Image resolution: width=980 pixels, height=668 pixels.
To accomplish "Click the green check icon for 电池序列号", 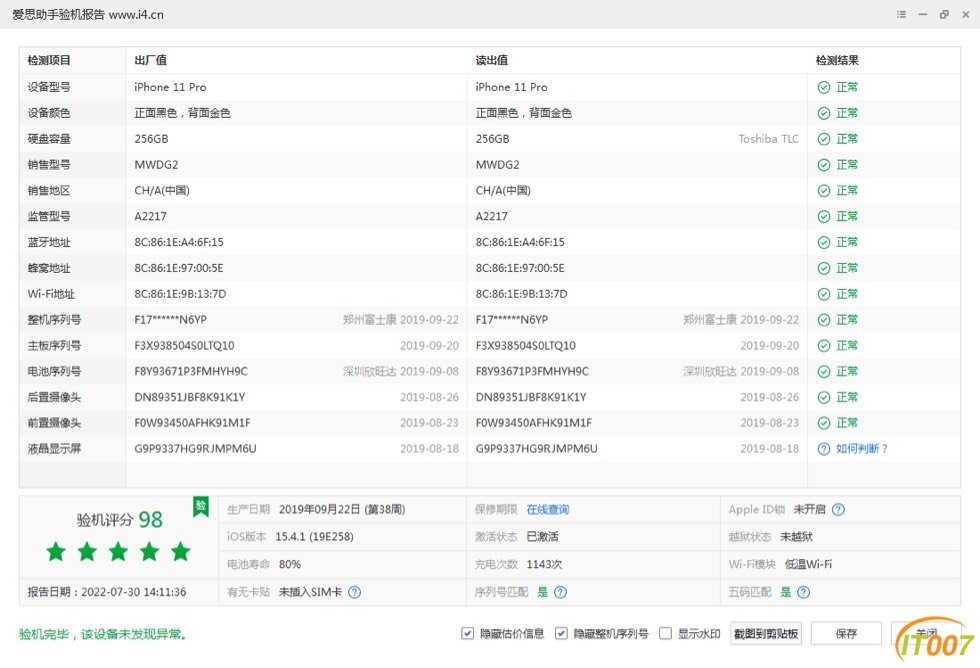I will point(824,372).
